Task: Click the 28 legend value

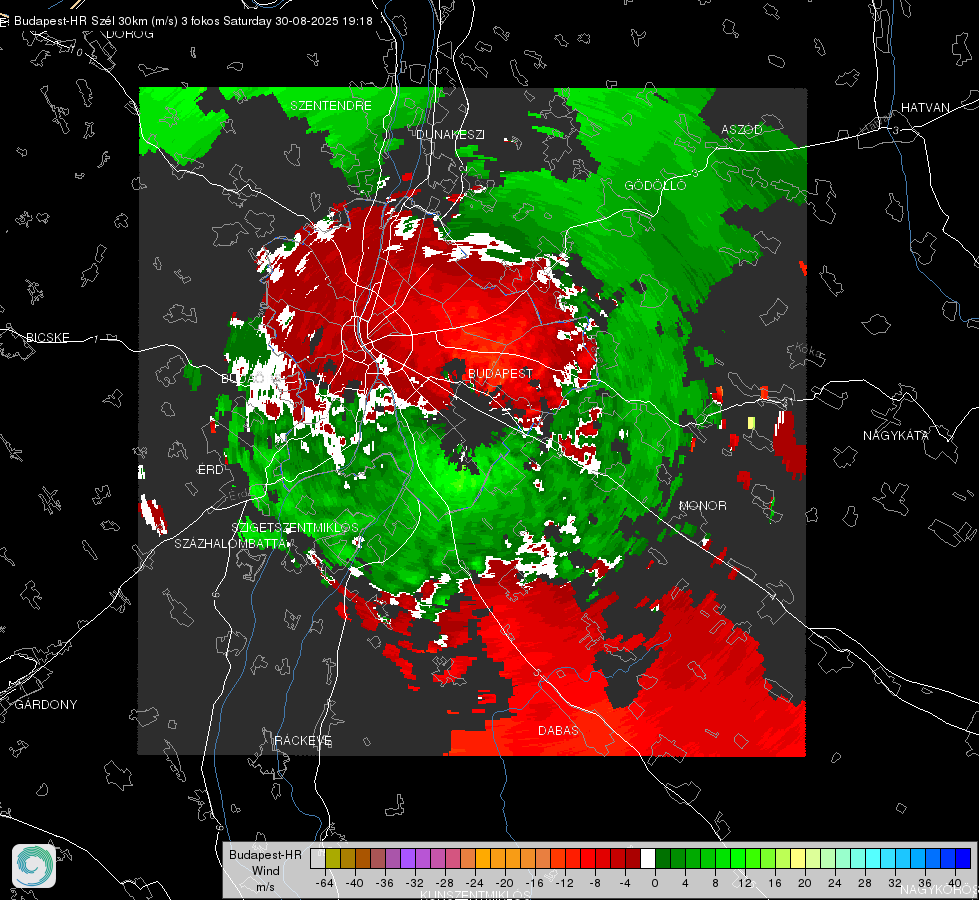Action: pos(865,883)
